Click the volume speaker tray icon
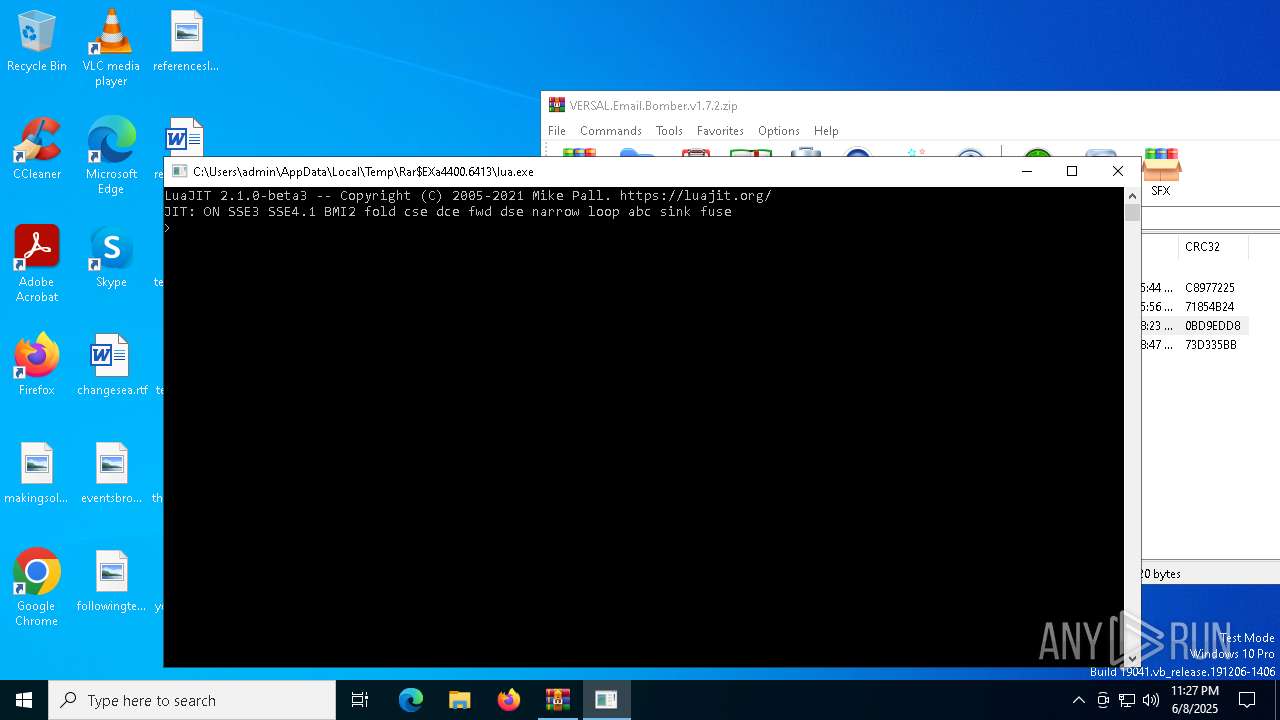This screenshot has width=1280, height=720. (x=1151, y=700)
